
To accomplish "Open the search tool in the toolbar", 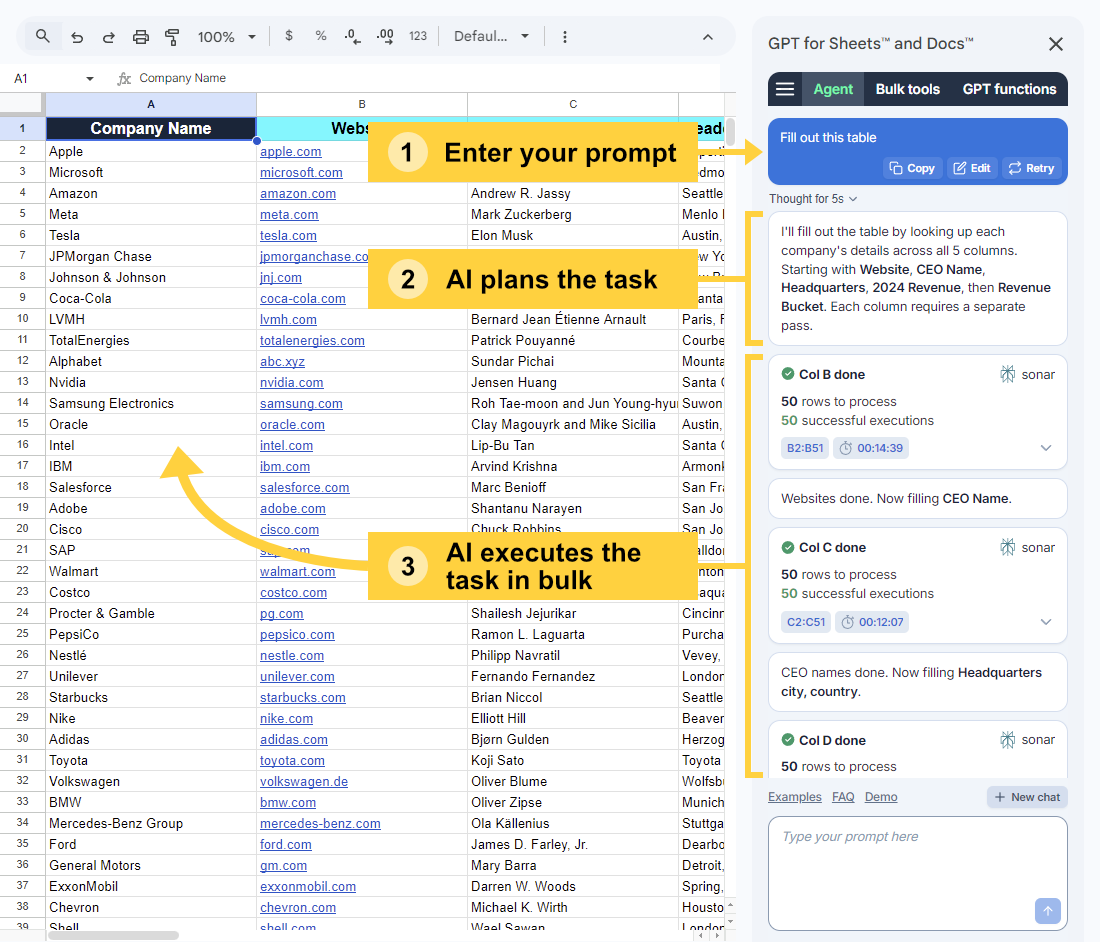I will pyautogui.click(x=40, y=36).
